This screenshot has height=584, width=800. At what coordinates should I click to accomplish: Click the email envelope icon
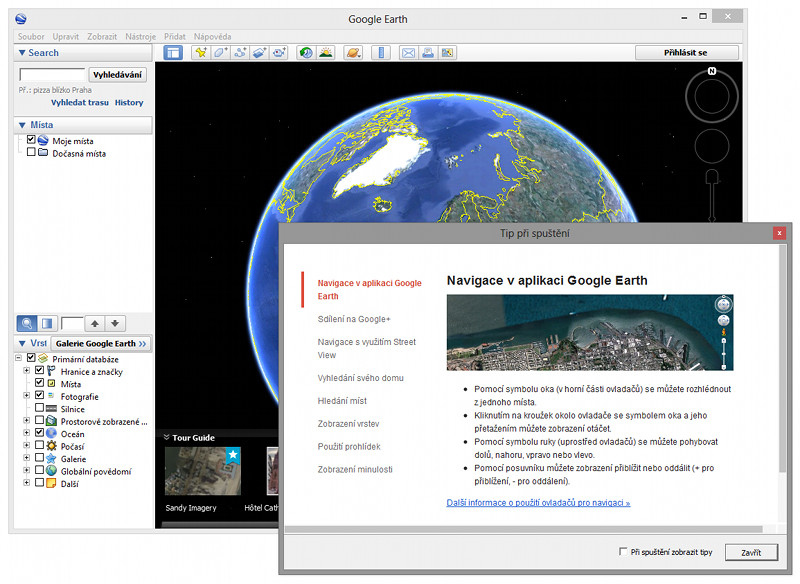click(408, 53)
